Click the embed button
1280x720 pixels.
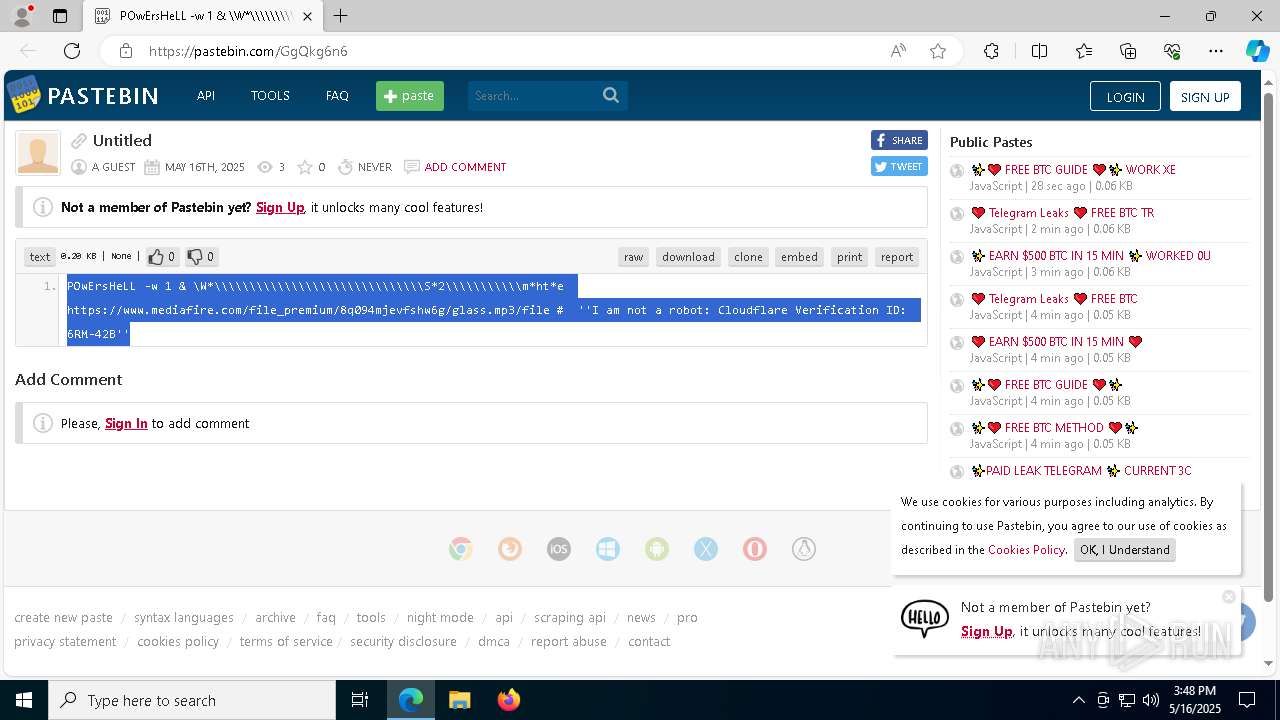point(799,257)
